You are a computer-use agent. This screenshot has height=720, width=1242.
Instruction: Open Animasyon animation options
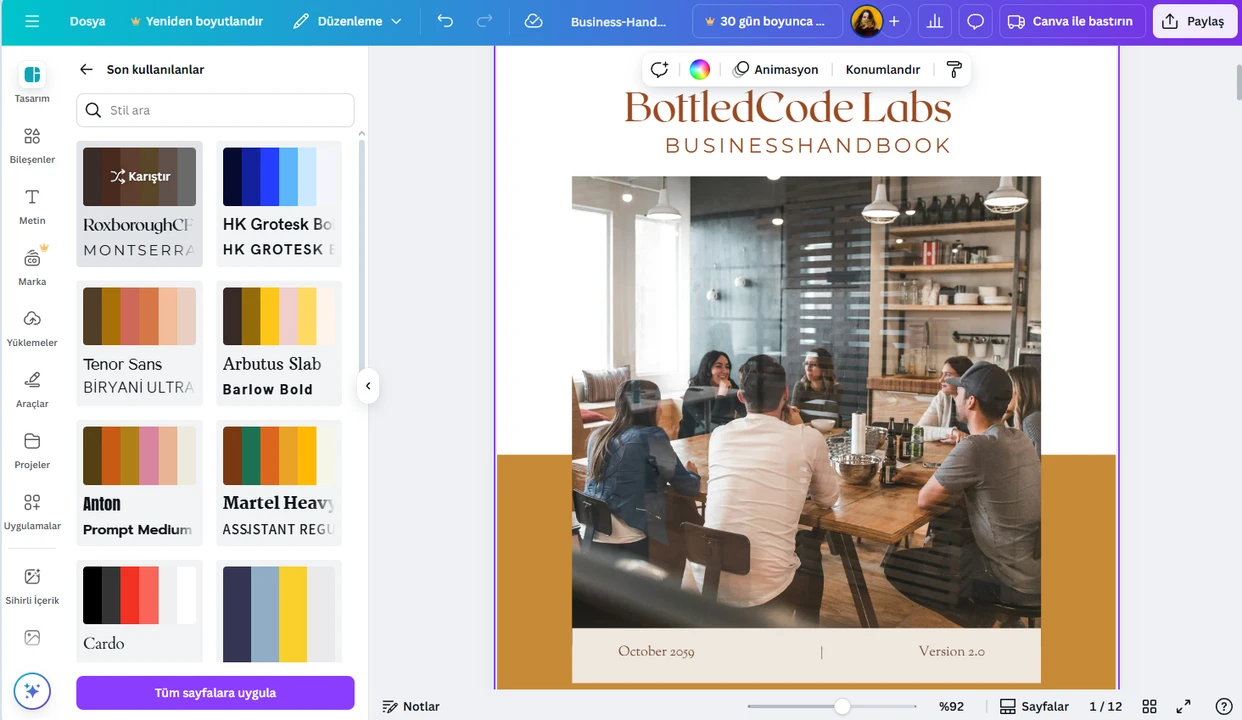pos(776,70)
